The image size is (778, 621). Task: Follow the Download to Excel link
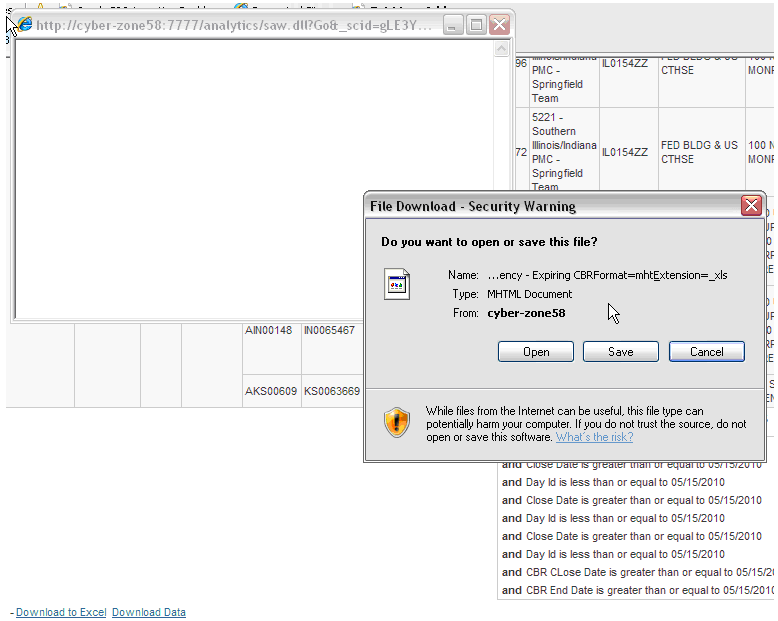point(61,612)
